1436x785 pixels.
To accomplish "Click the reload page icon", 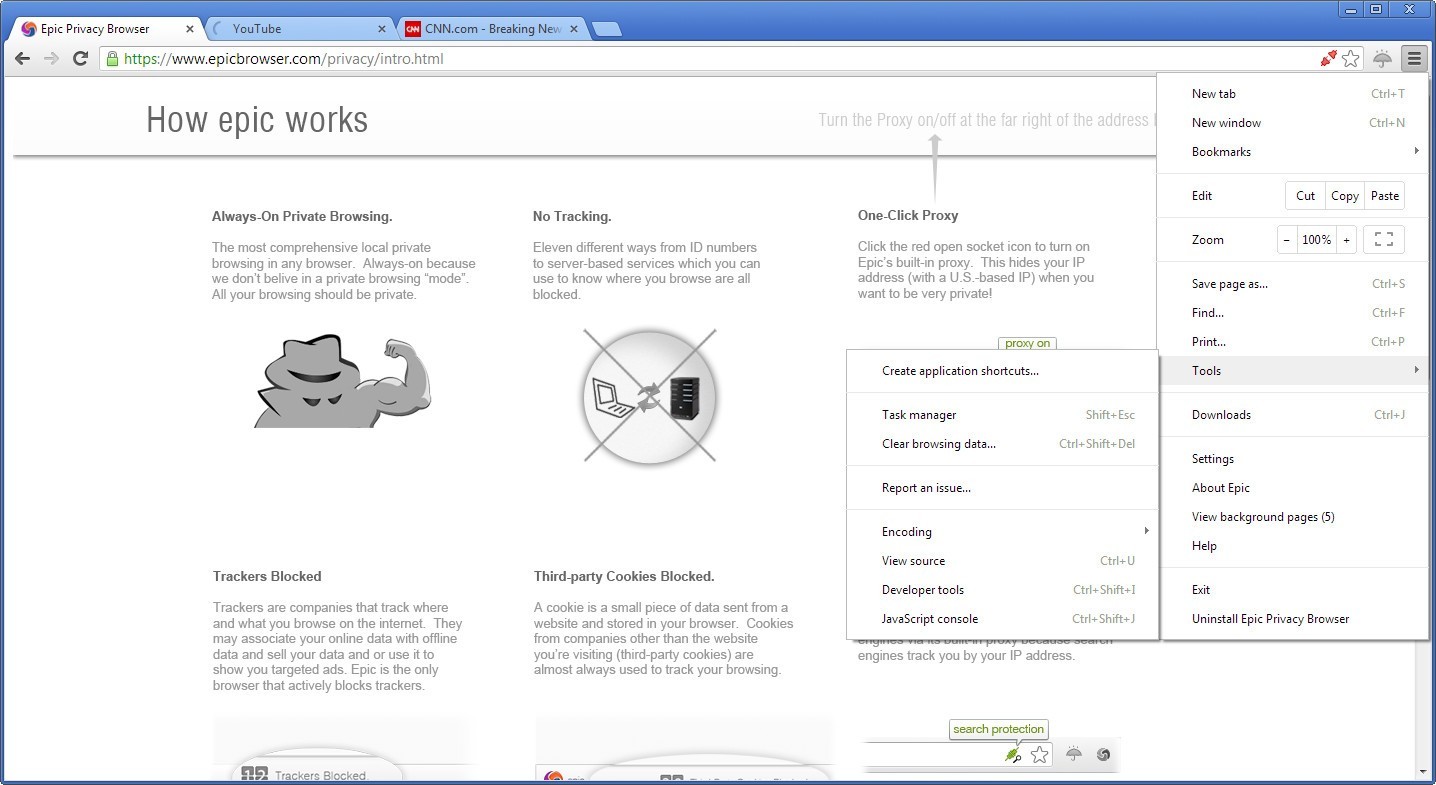I will [x=81, y=58].
